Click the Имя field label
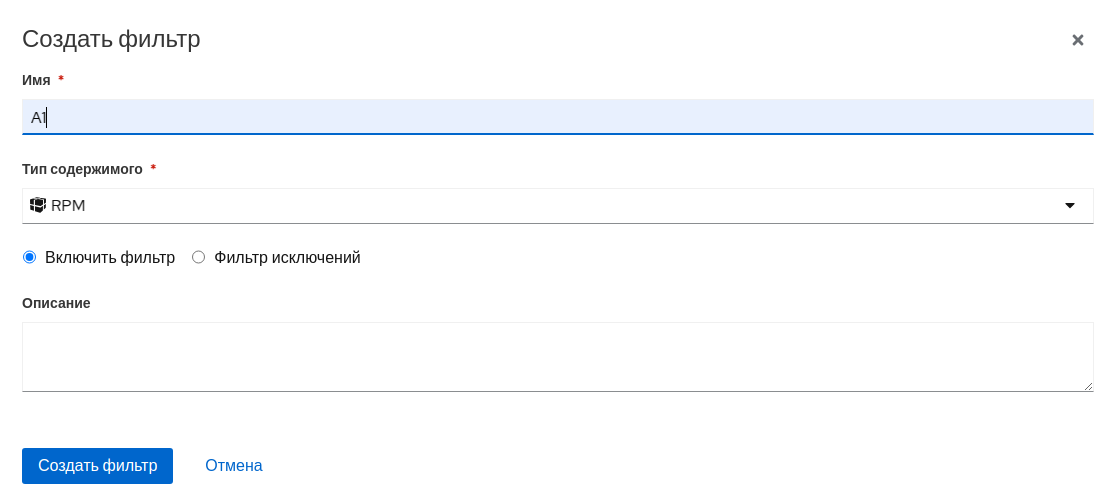This screenshot has width=1113, height=503. click(36, 79)
